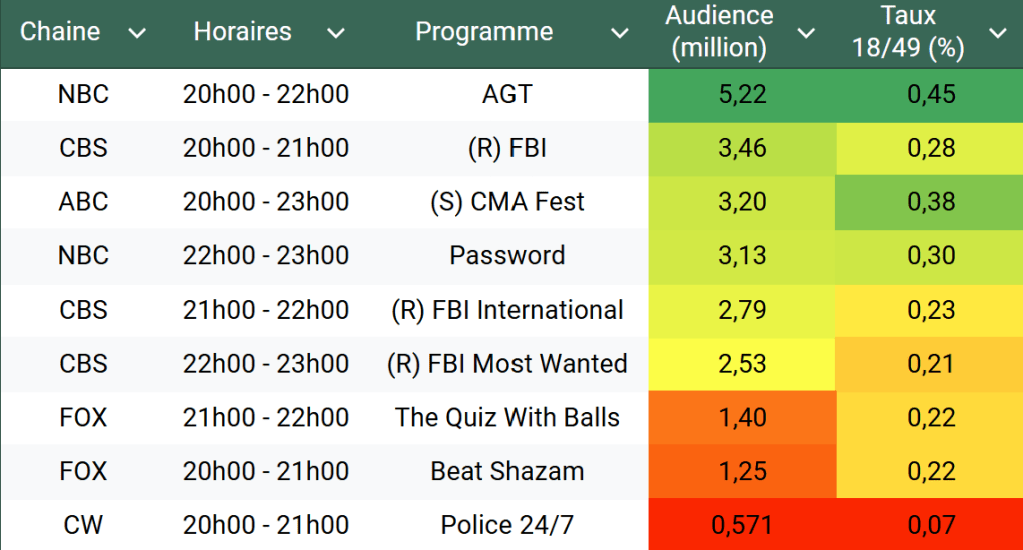The image size is (1023, 550).
Task: Click the 0,07 rating cell
Action: coord(931,525)
